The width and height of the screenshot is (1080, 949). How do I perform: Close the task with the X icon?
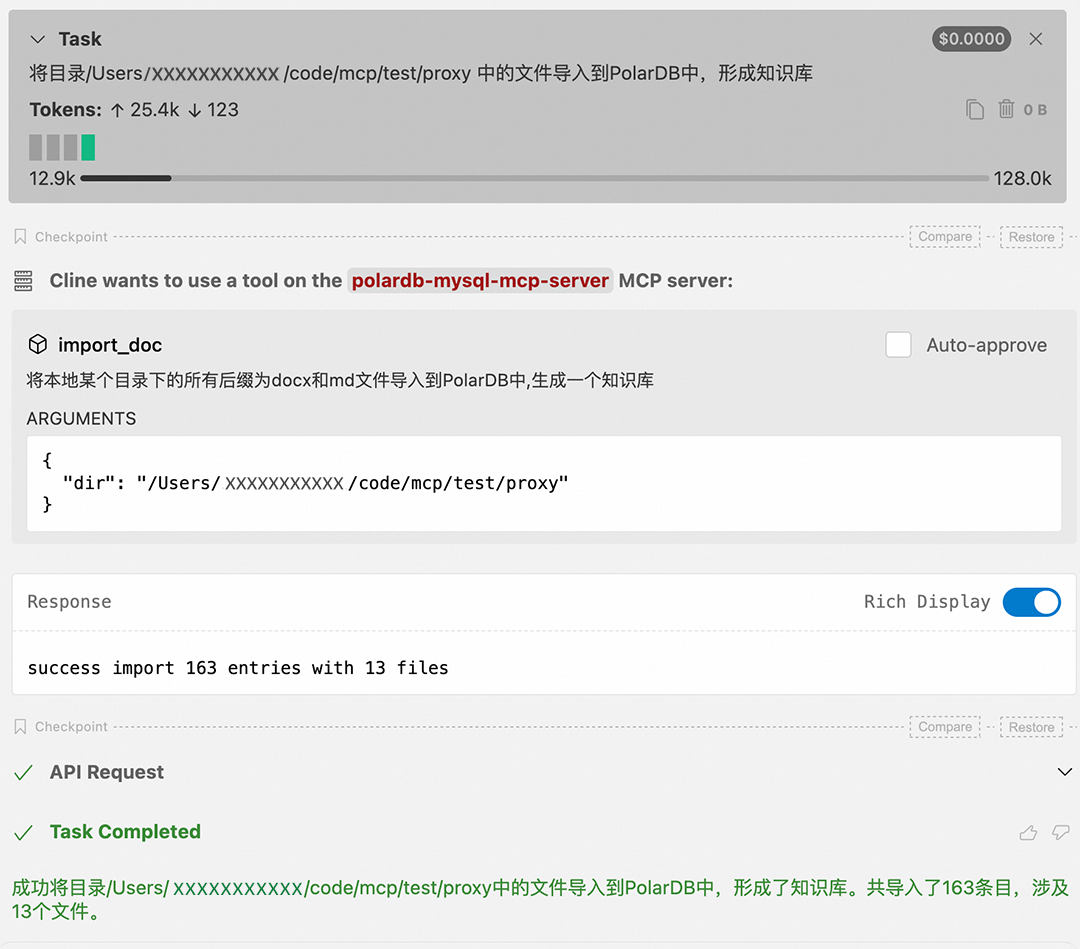[x=1035, y=39]
